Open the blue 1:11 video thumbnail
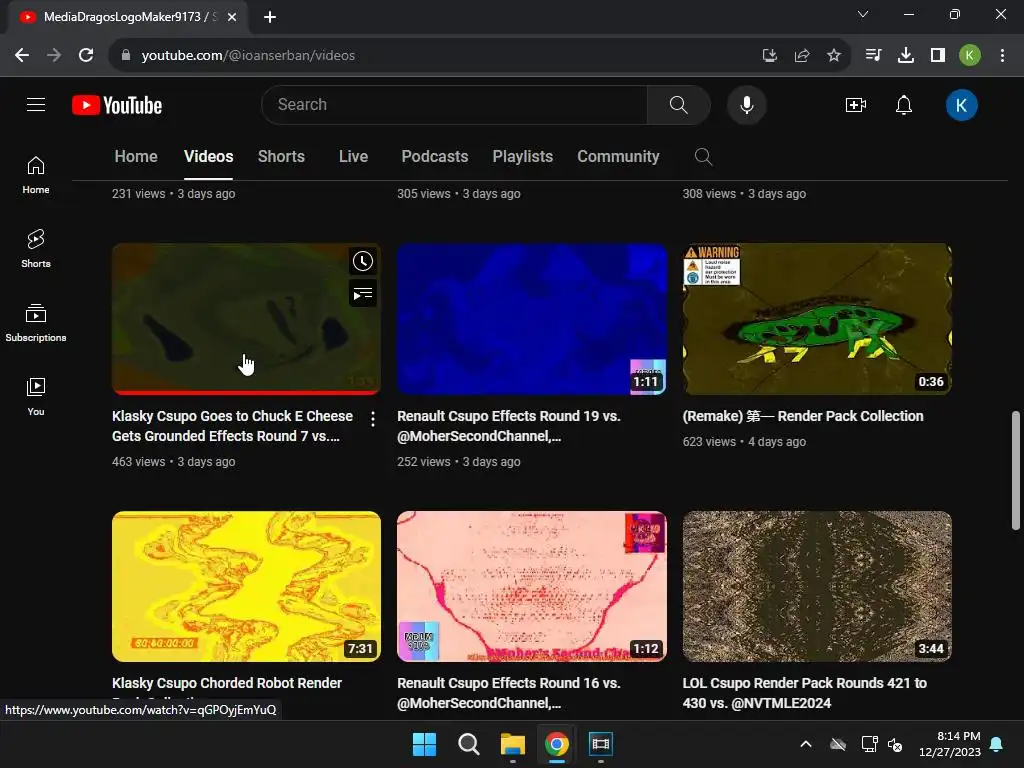The height and width of the screenshot is (768, 1024). coord(532,319)
